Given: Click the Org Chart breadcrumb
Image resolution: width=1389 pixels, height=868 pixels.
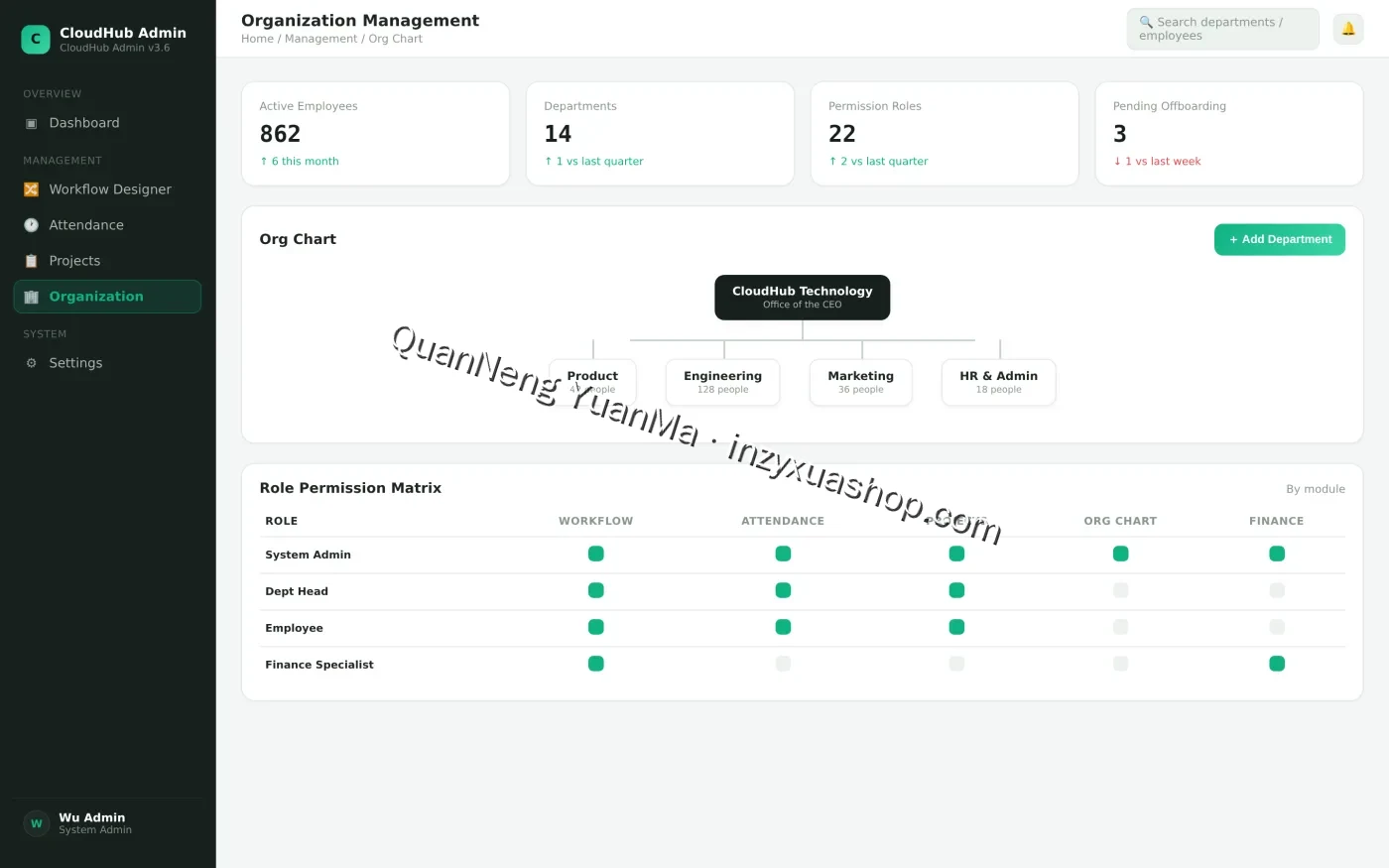Looking at the screenshot, I should pos(395,39).
